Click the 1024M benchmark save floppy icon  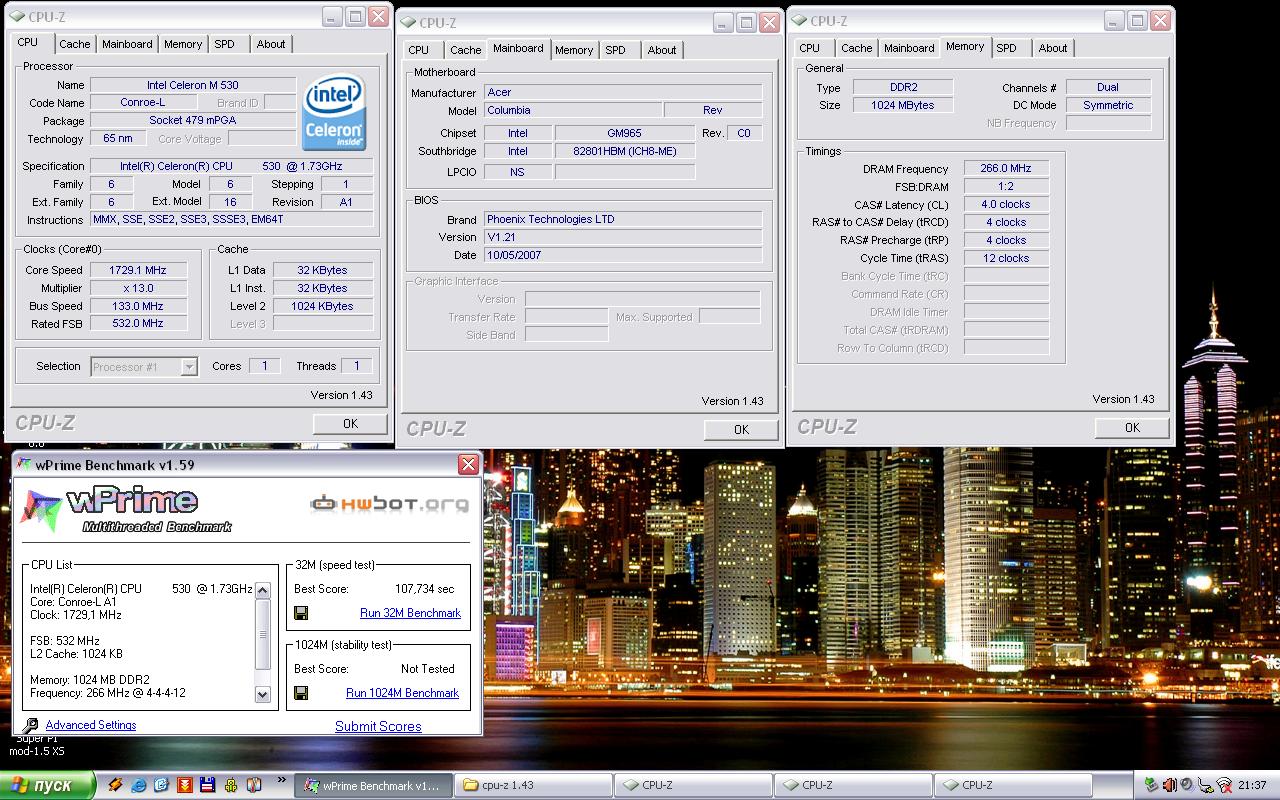301,693
